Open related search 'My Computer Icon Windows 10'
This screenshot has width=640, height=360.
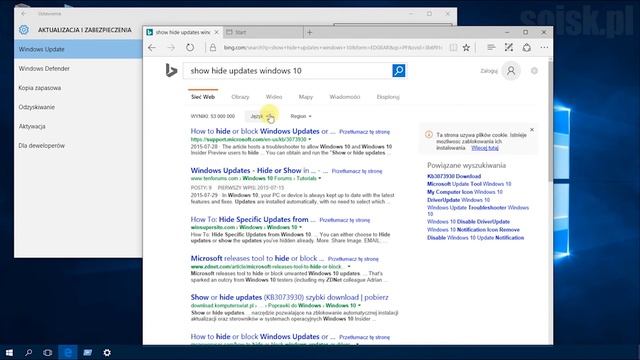(x=465, y=192)
